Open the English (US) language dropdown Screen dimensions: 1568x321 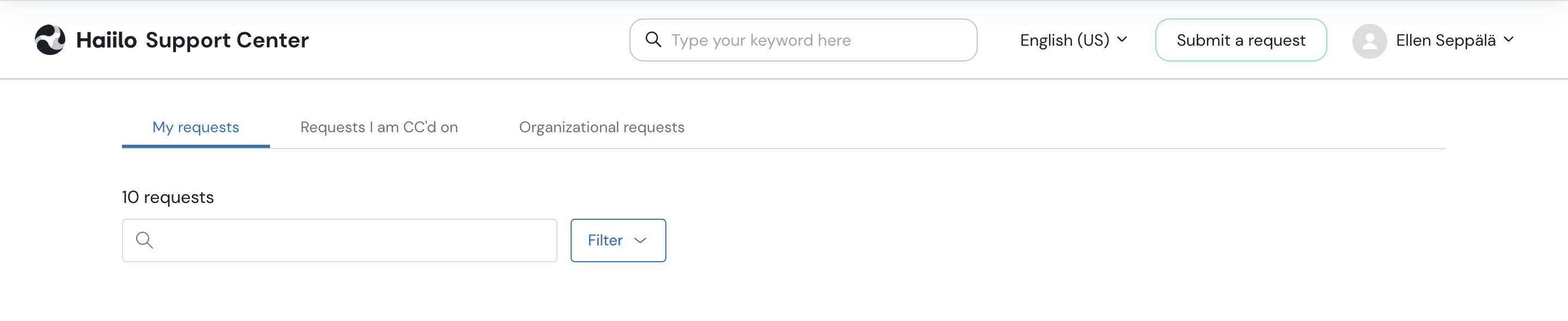coord(1073,40)
